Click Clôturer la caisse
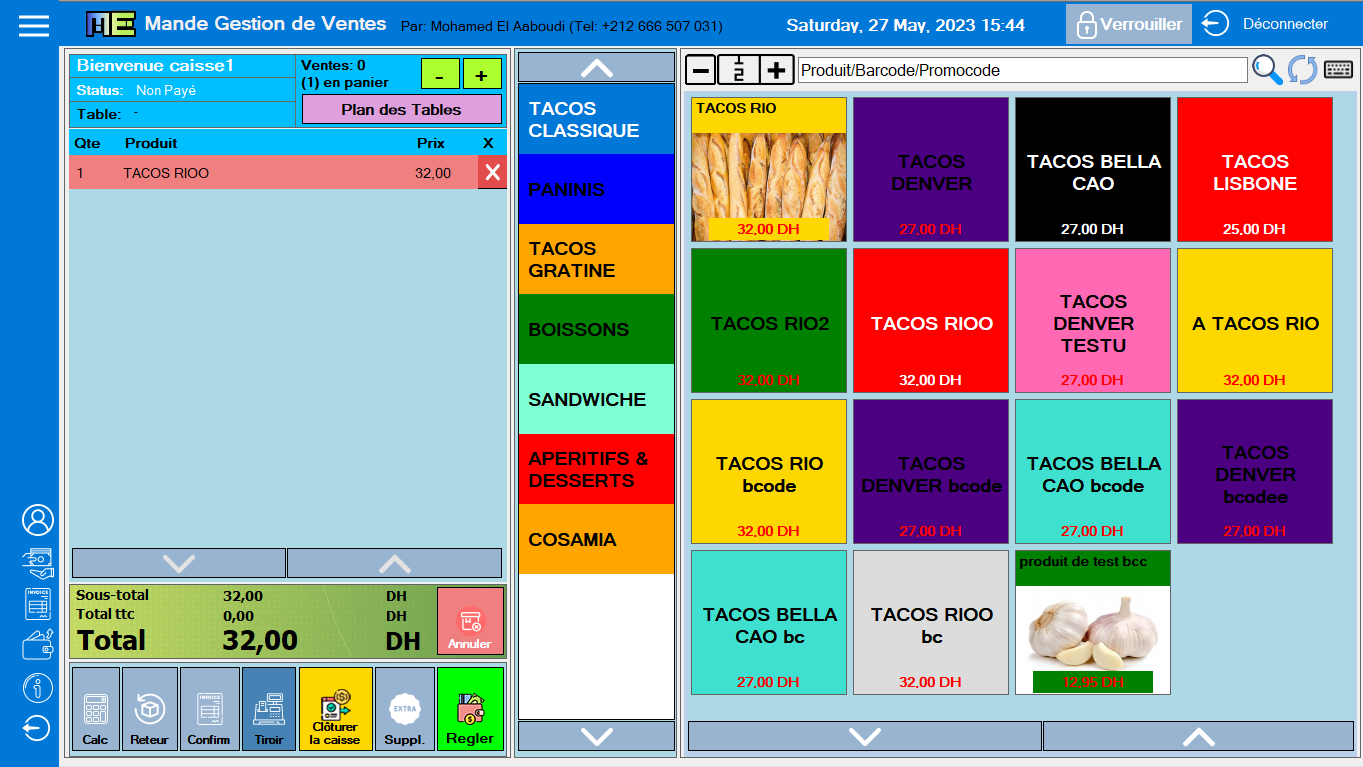 click(335, 709)
